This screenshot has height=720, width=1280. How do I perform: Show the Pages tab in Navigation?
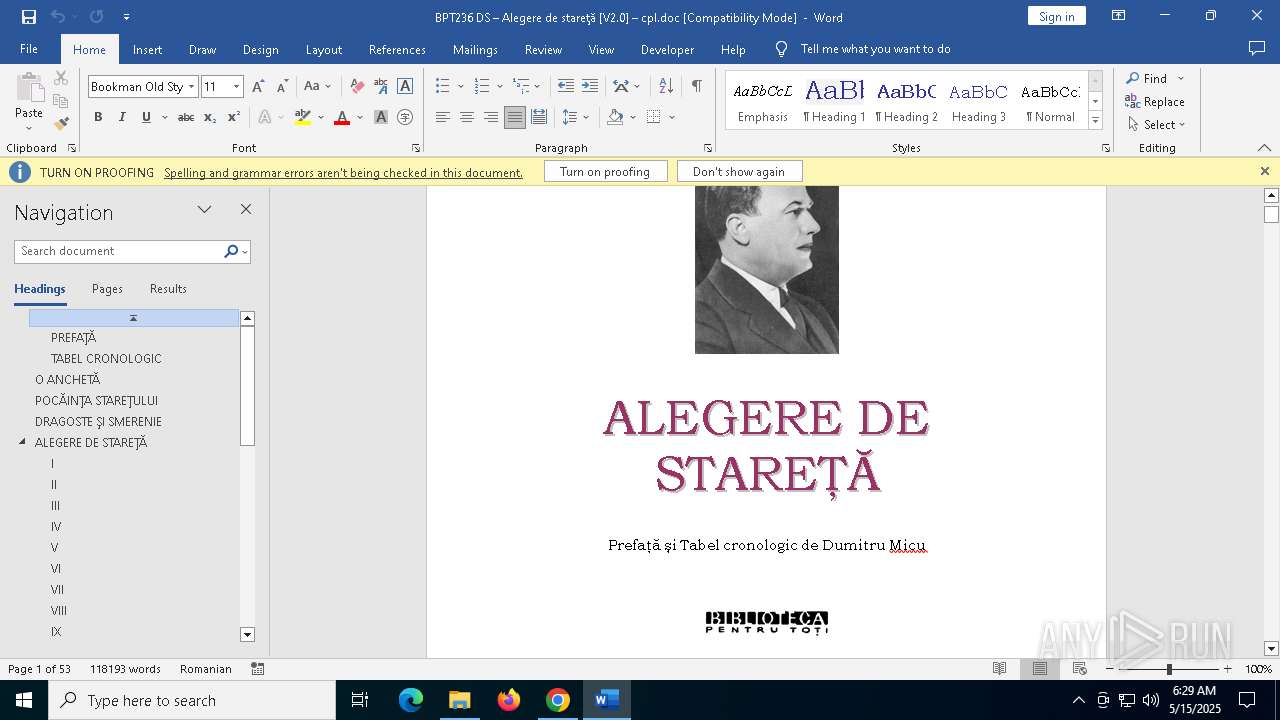click(107, 289)
